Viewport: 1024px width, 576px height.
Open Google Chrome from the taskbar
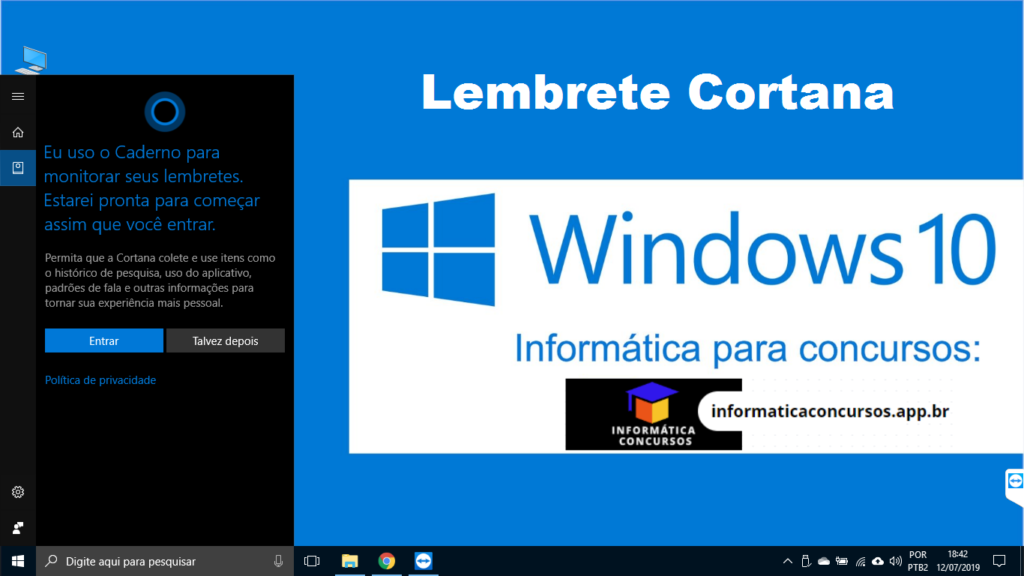tap(387, 561)
